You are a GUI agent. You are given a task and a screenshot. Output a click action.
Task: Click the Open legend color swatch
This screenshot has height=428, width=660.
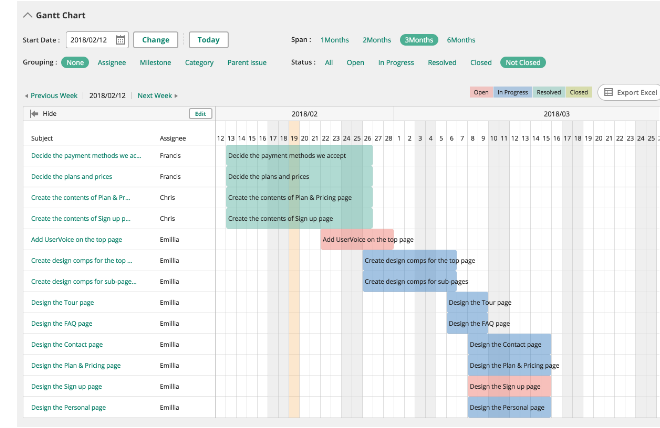tap(480, 92)
